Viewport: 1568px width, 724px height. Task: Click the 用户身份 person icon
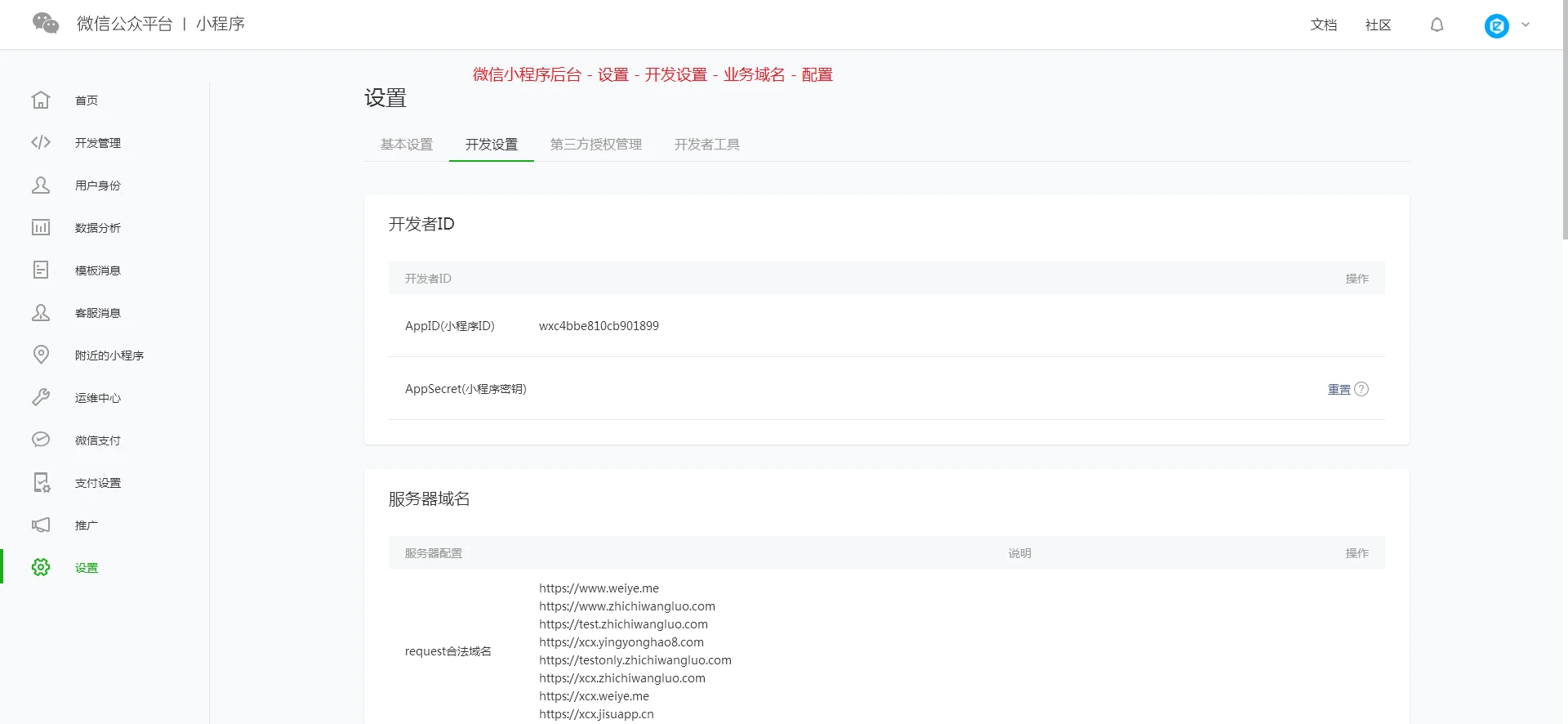pyautogui.click(x=41, y=185)
